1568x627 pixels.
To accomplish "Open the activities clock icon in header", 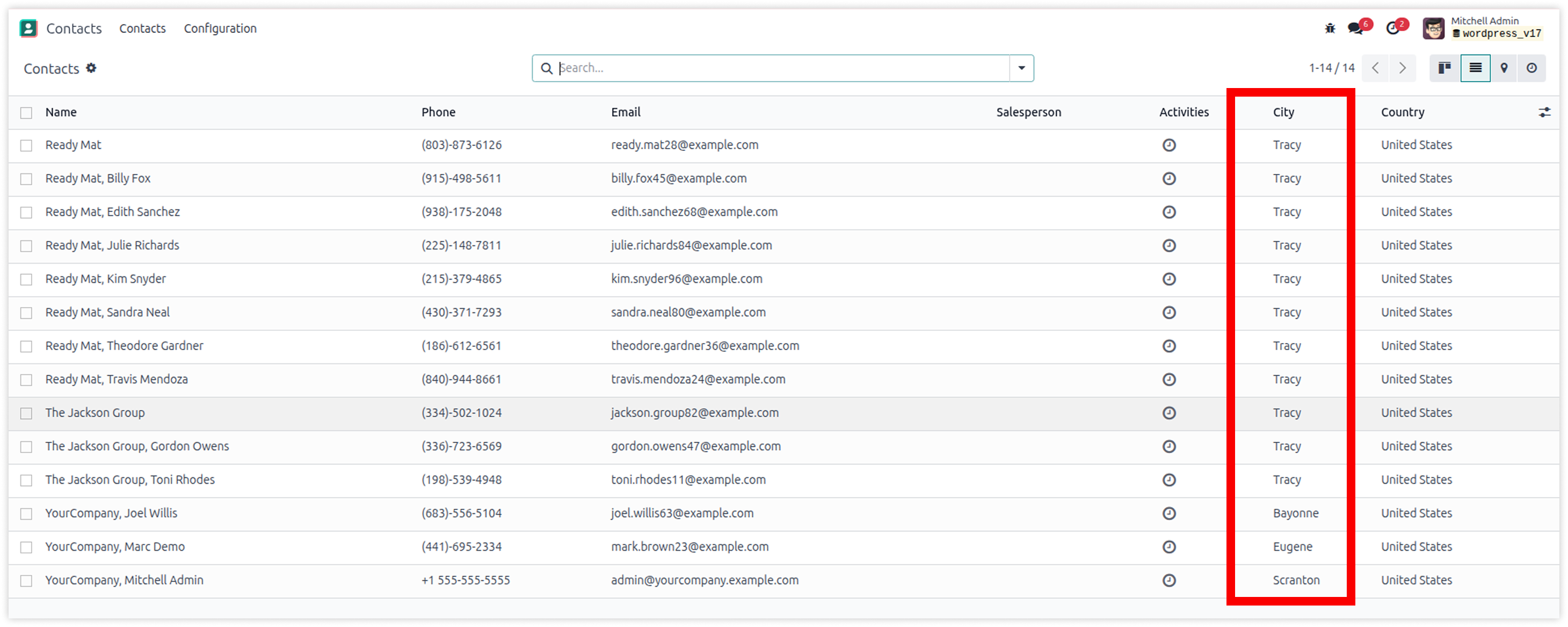I will (1392, 28).
